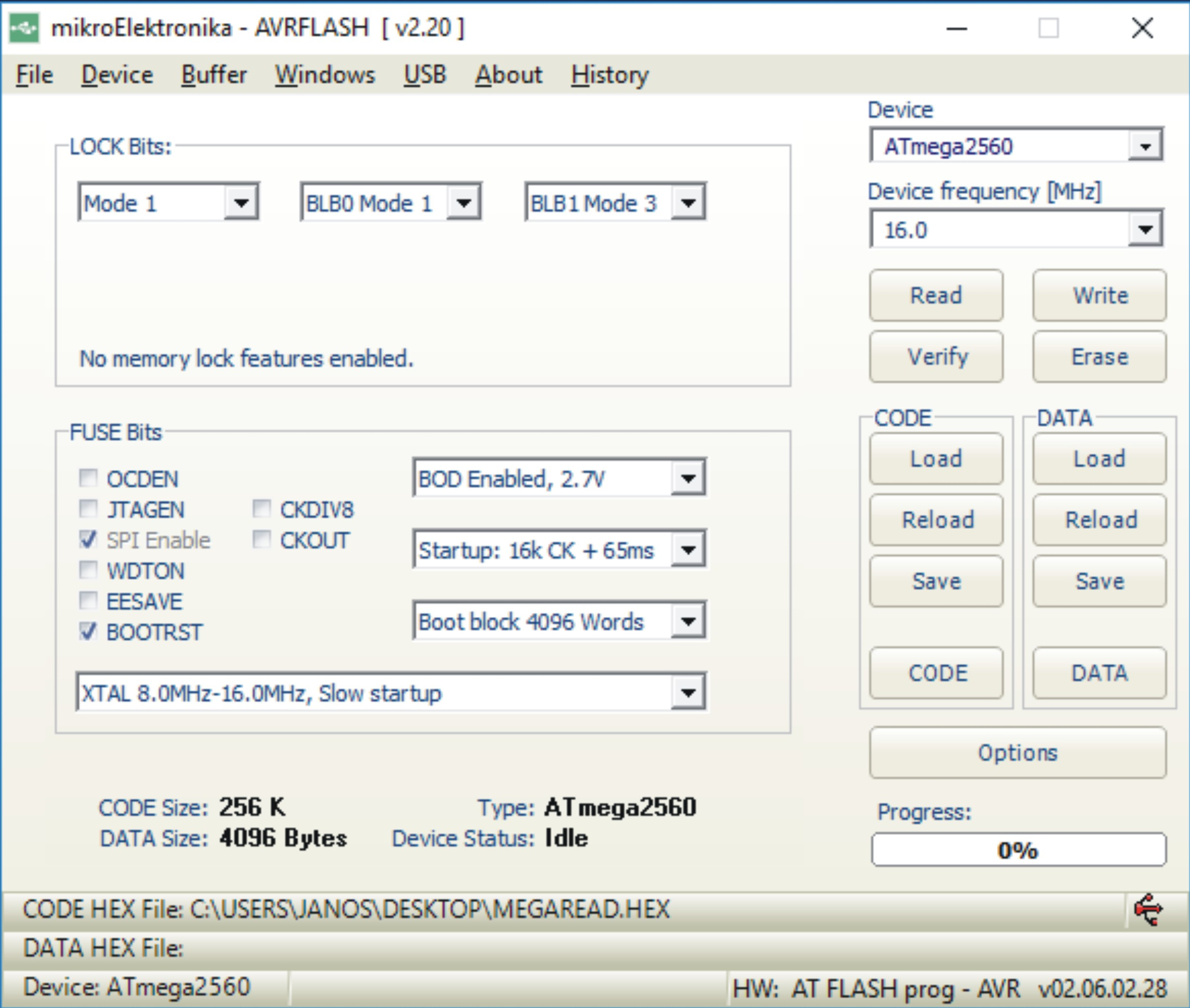This screenshot has width=1190, height=1008.
Task: Click the 0% progress bar
Action: coord(1019,850)
